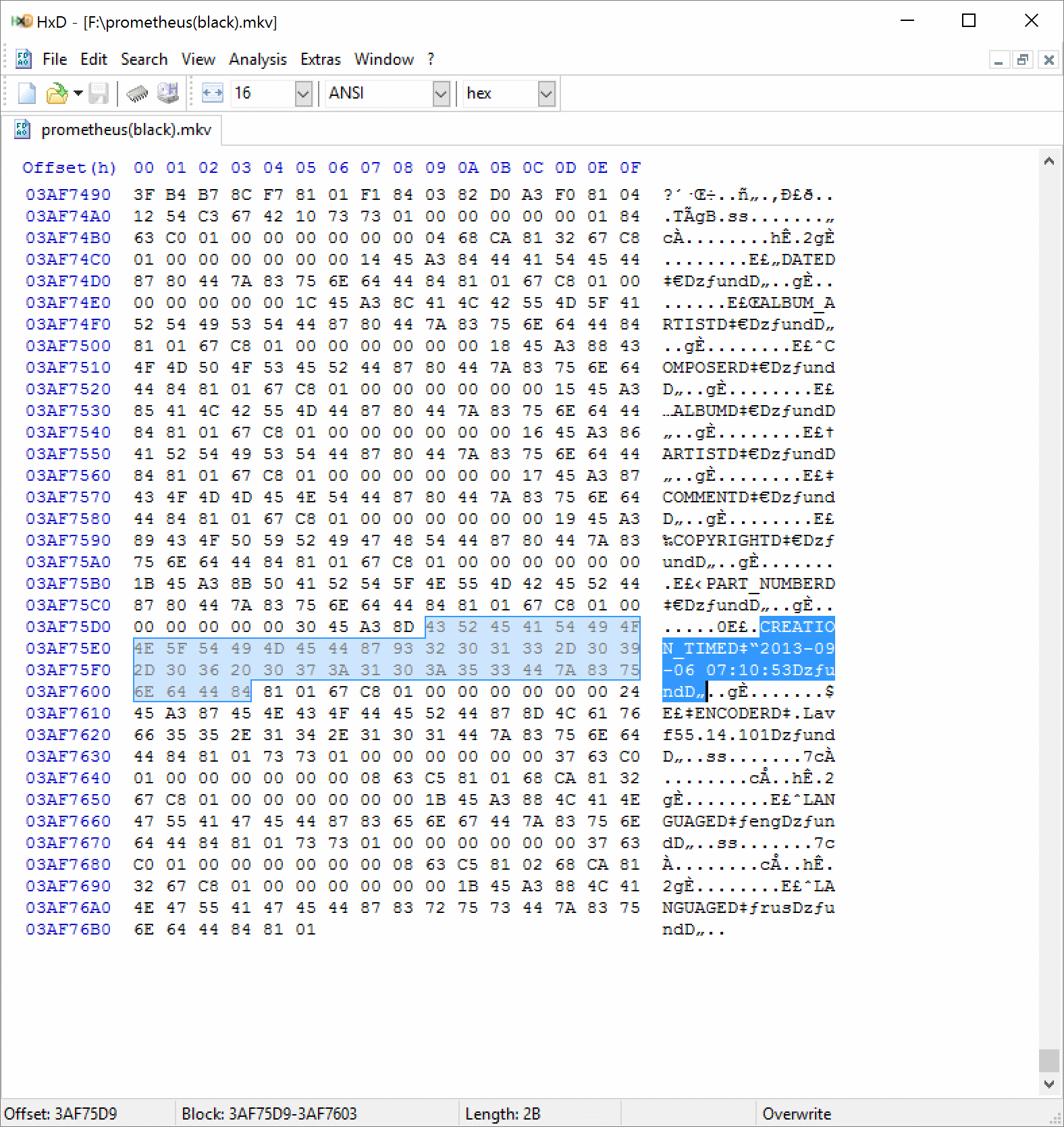Screen dimensions: 1064x1127
Task: Click the Save disk icon
Action: [x=99, y=93]
